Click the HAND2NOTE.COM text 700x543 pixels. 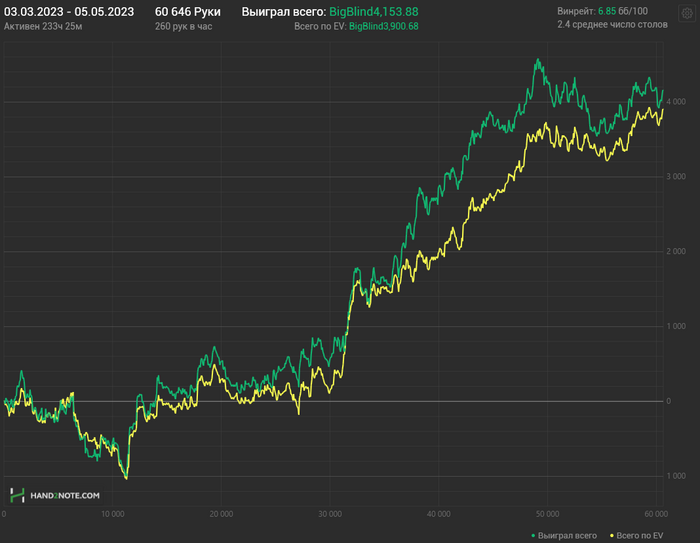(x=65, y=496)
